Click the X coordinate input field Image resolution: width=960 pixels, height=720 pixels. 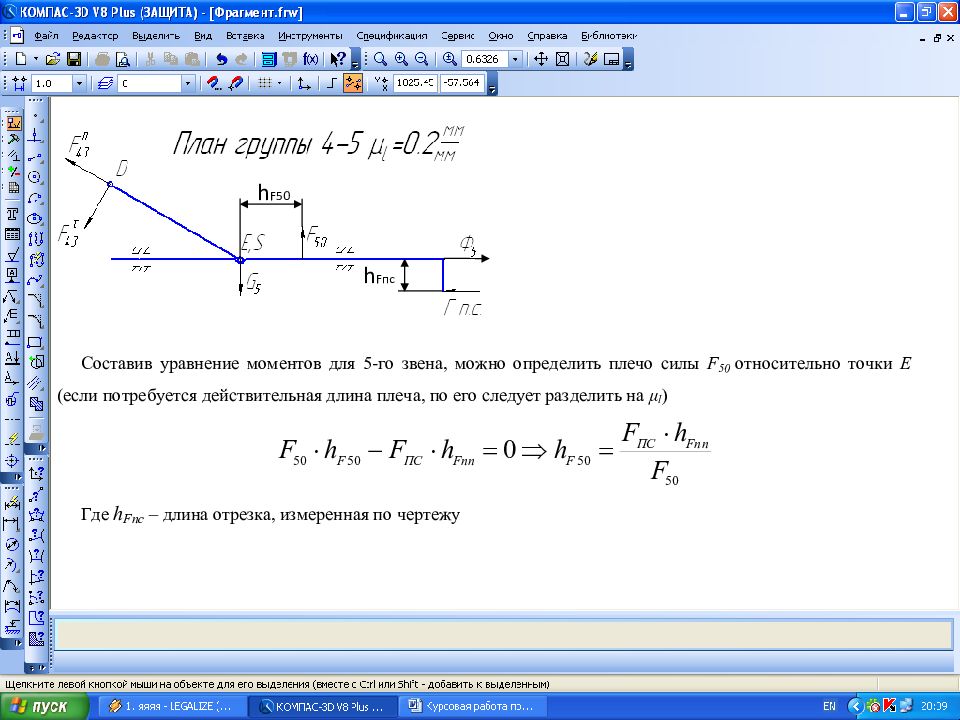point(415,83)
